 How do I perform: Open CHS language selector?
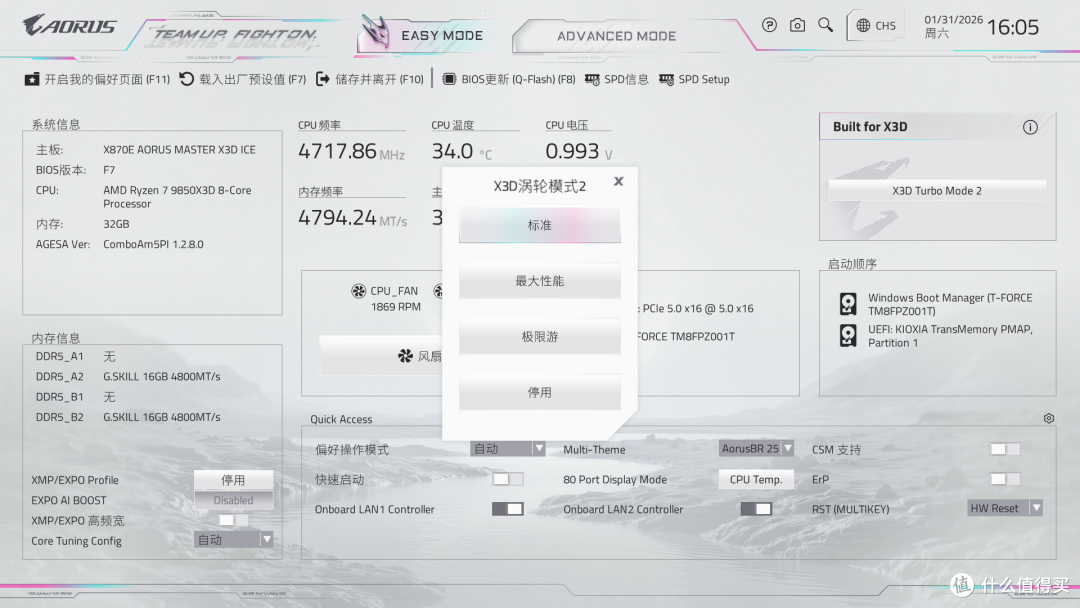point(876,25)
